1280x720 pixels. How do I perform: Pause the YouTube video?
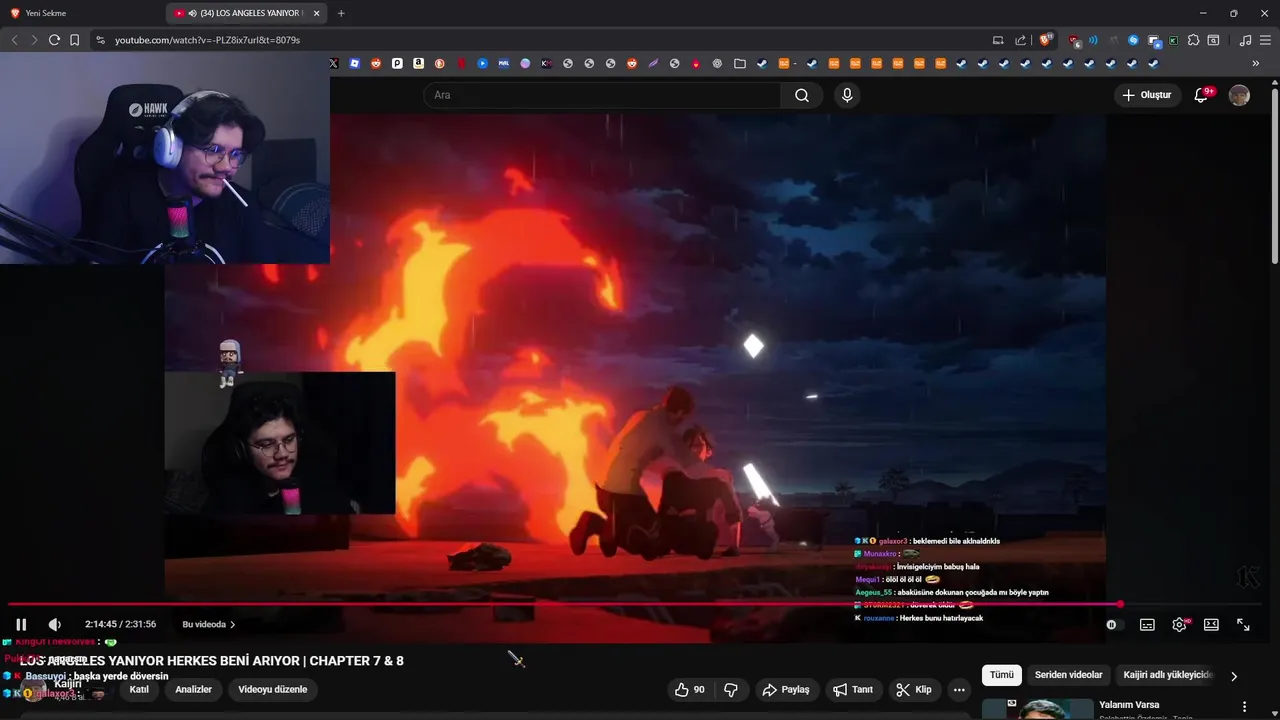point(21,624)
